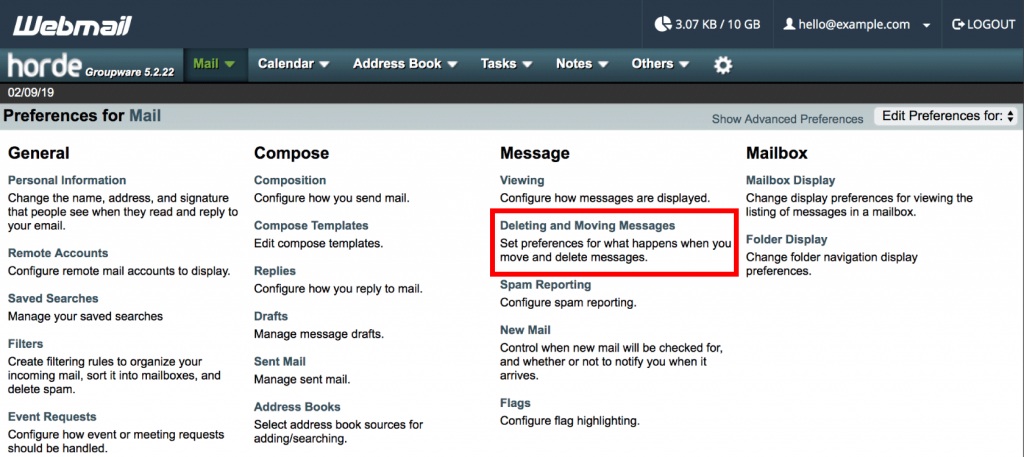
Task: Expand the Tasks menu
Action: [x=505, y=64]
